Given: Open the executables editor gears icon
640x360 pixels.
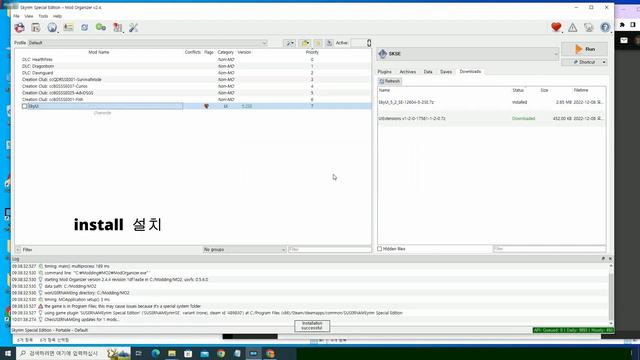Looking at the screenshot, I should click(x=101, y=27).
